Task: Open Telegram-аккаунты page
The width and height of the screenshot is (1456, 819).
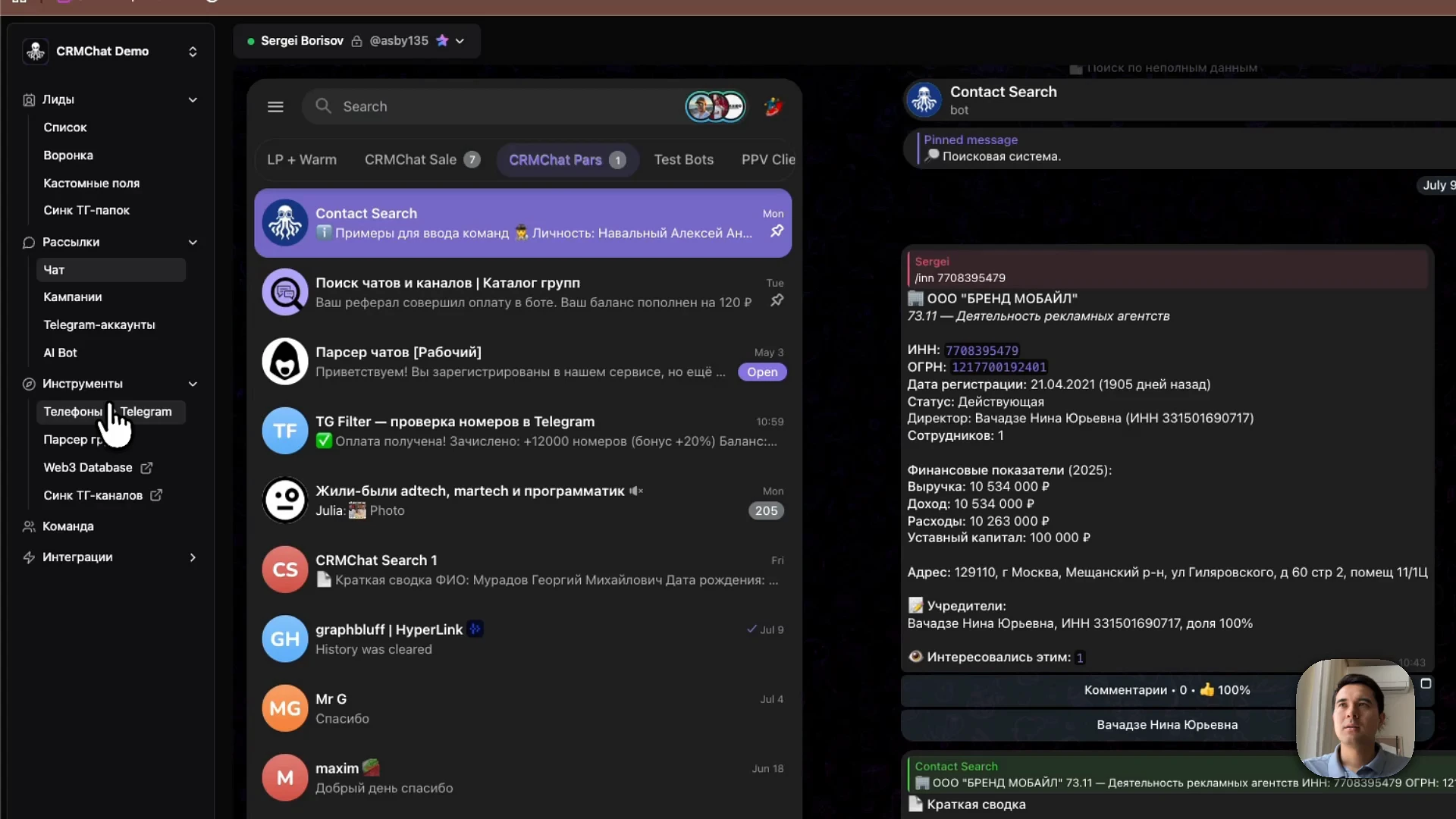Action: coord(99,325)
